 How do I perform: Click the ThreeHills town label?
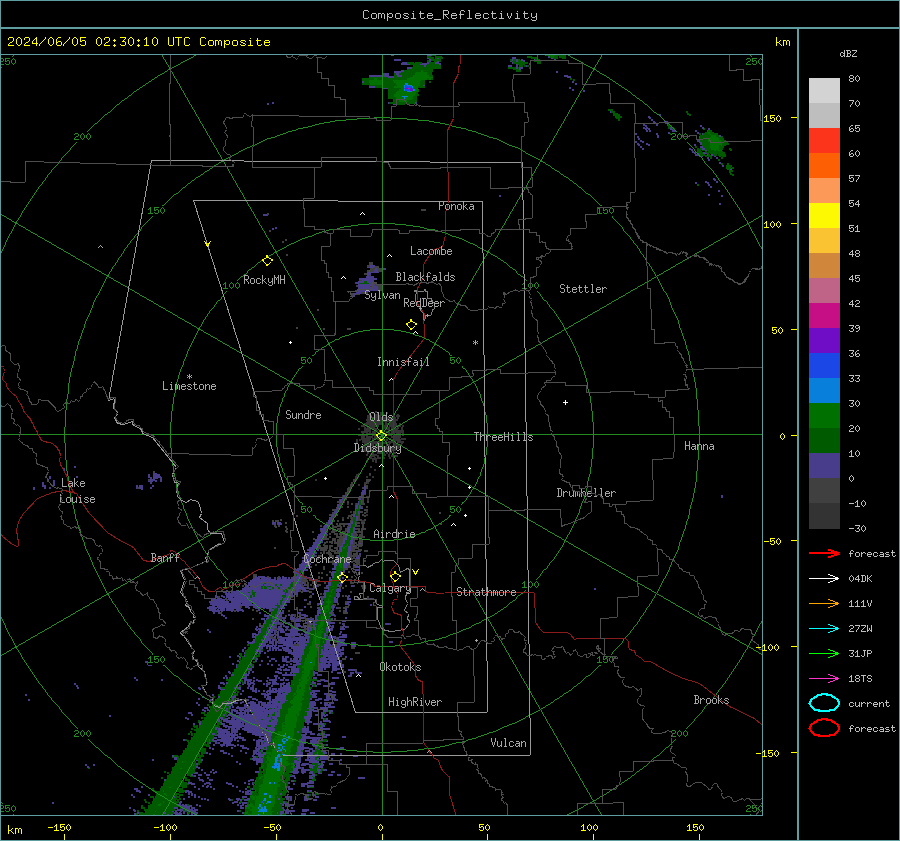pos(503,437)
